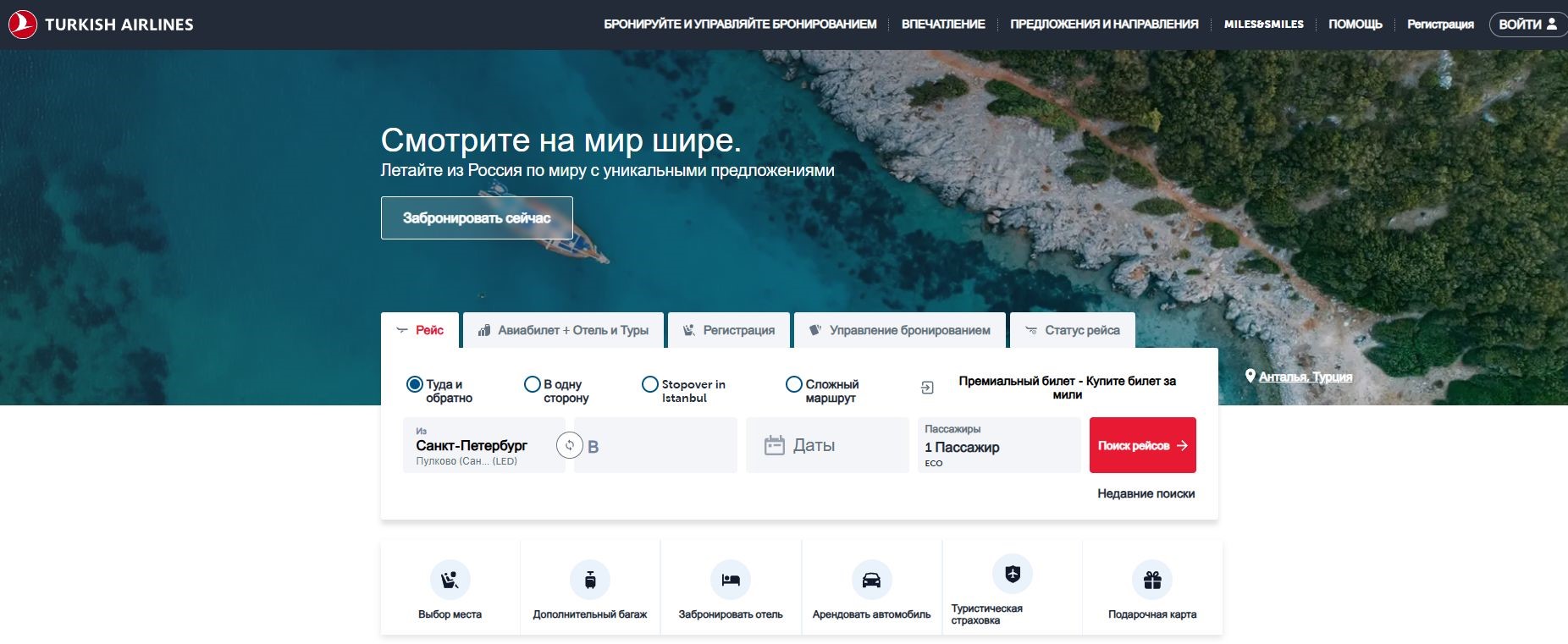This screenshot has width=1568, height=644.
Task: Open the Регистрация link in header
Action: pos(1440,25)
